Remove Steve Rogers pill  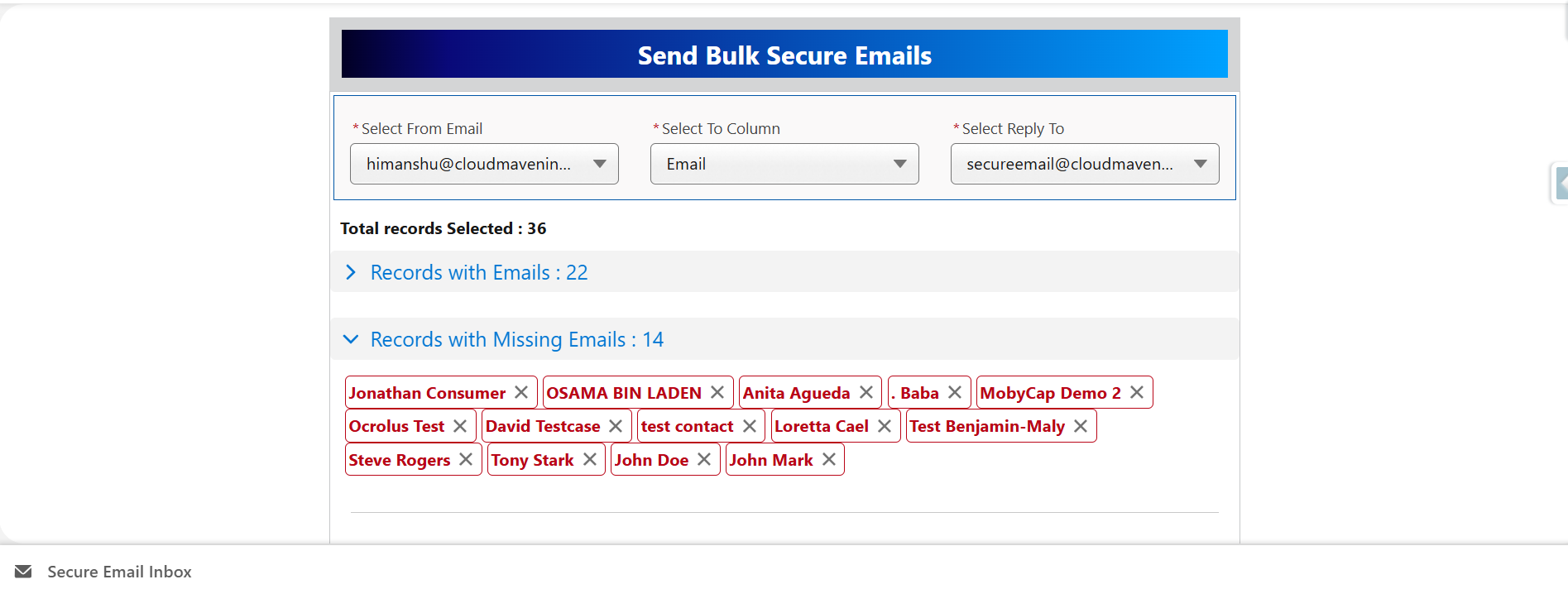point(466,459)
